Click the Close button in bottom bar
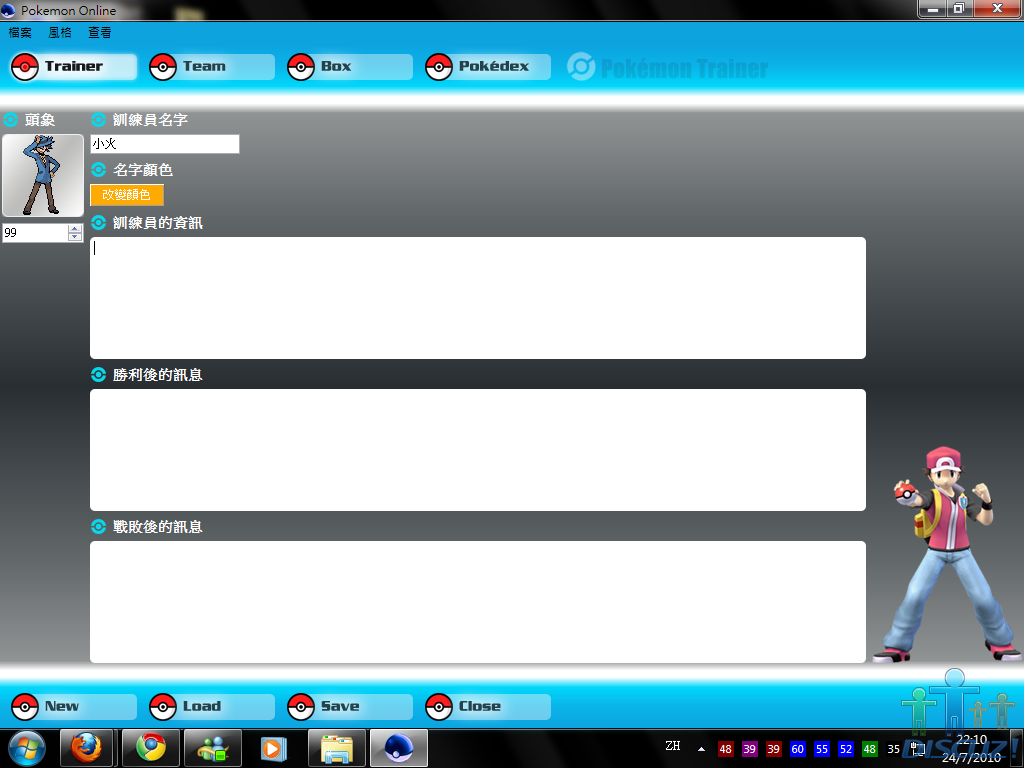Viewport: 1024px width, 768px height. pyautogui.click(x=487, y=707)
